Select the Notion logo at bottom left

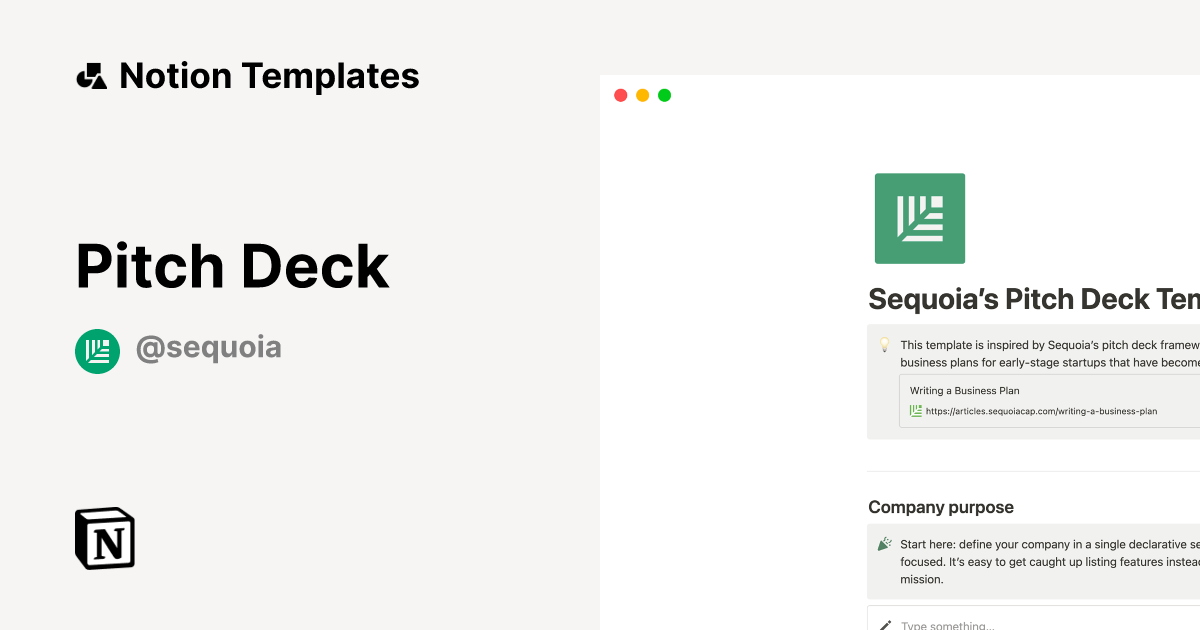coord(103,537)
